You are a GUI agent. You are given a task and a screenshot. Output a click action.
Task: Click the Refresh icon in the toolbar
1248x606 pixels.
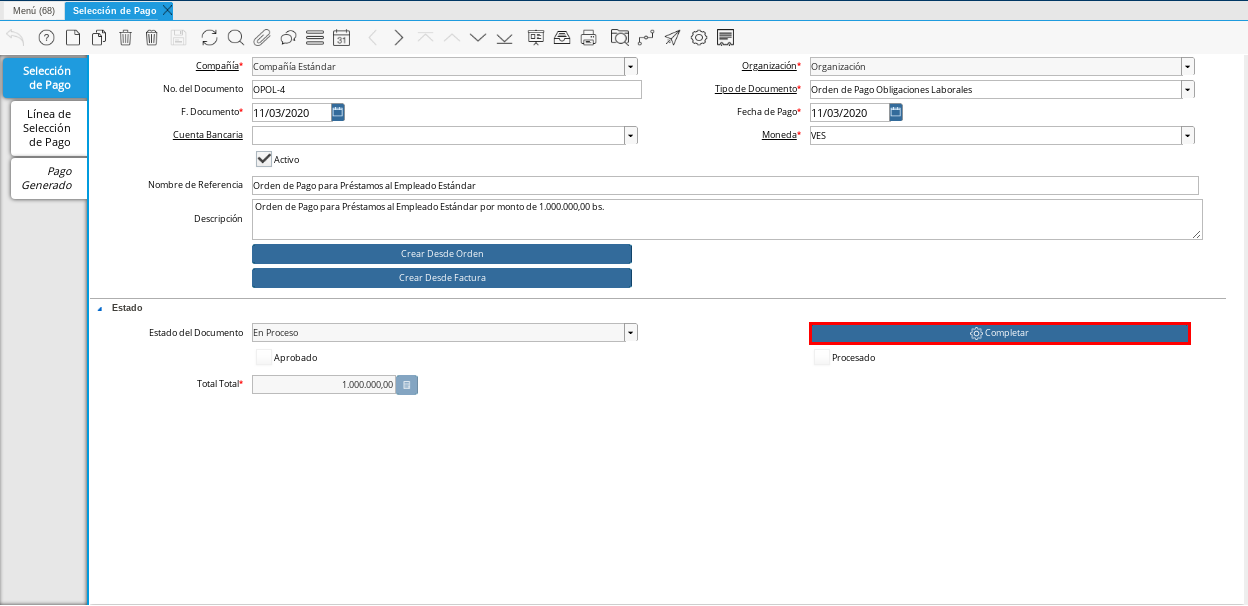[209, 38]
